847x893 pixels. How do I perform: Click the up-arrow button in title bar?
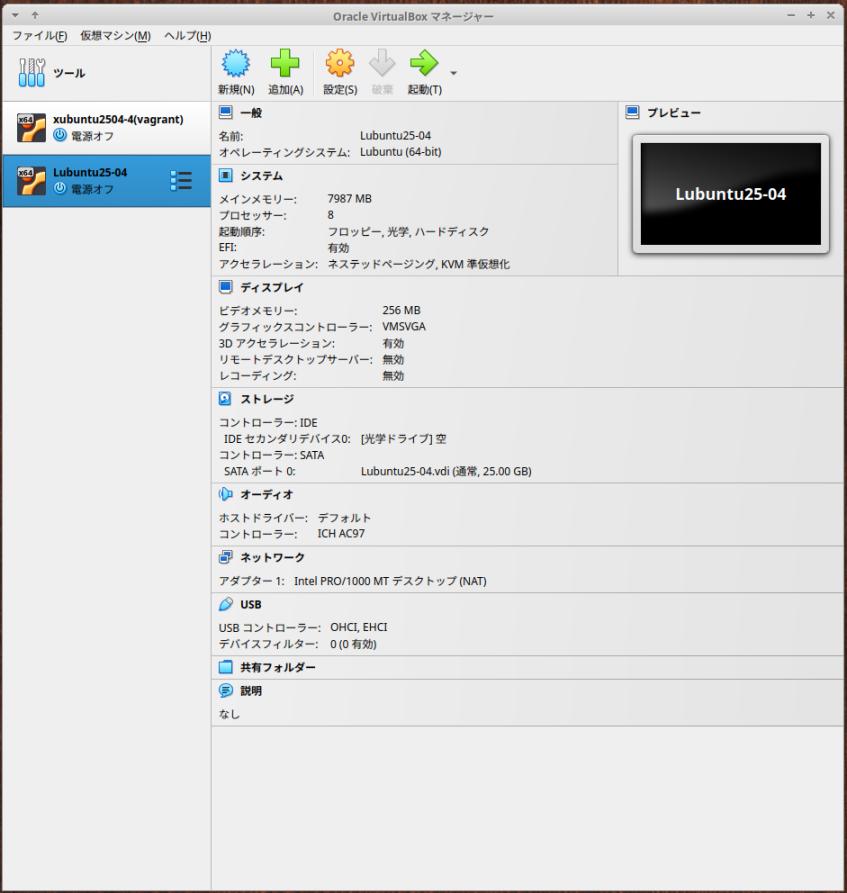click(x=35, y=15)
